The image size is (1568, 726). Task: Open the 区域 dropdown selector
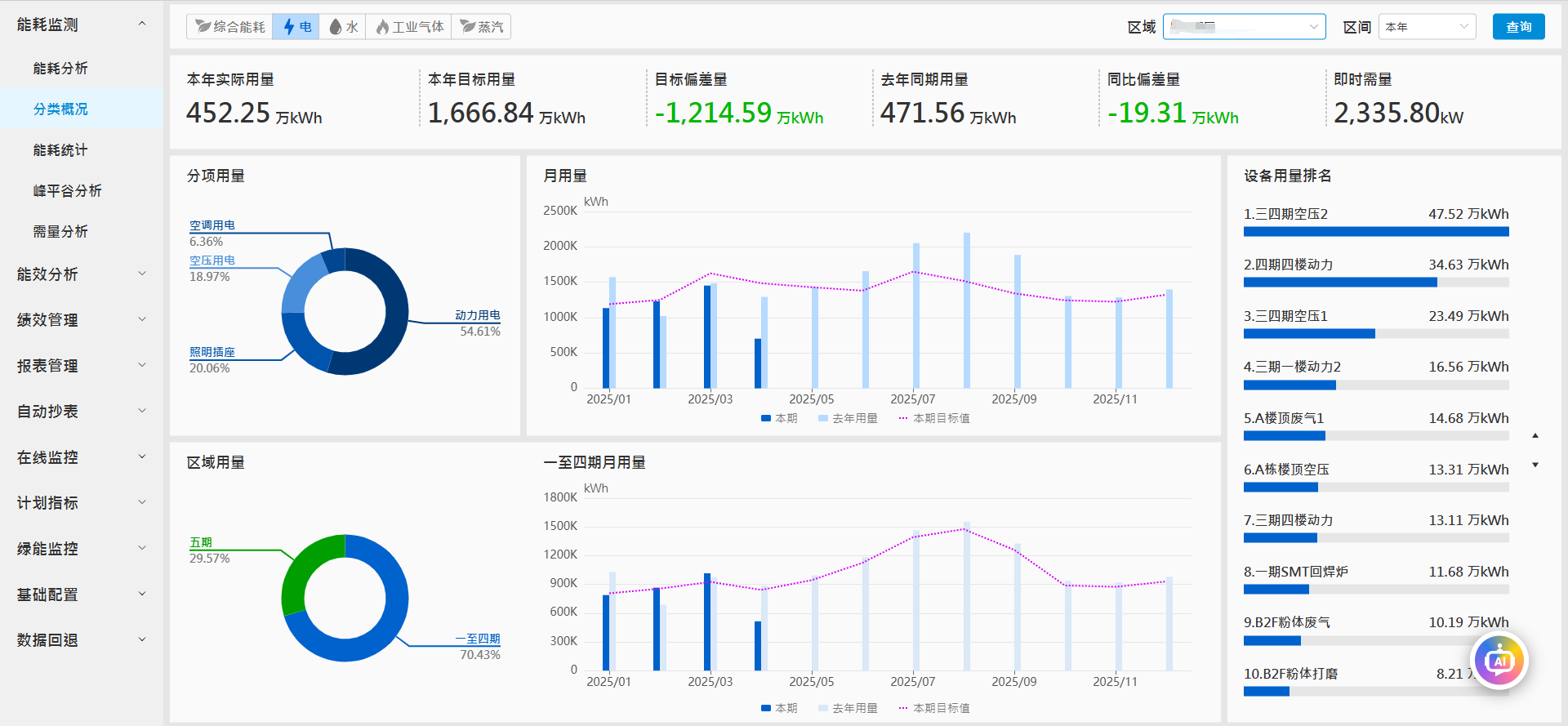click(x=1243, y=27)
